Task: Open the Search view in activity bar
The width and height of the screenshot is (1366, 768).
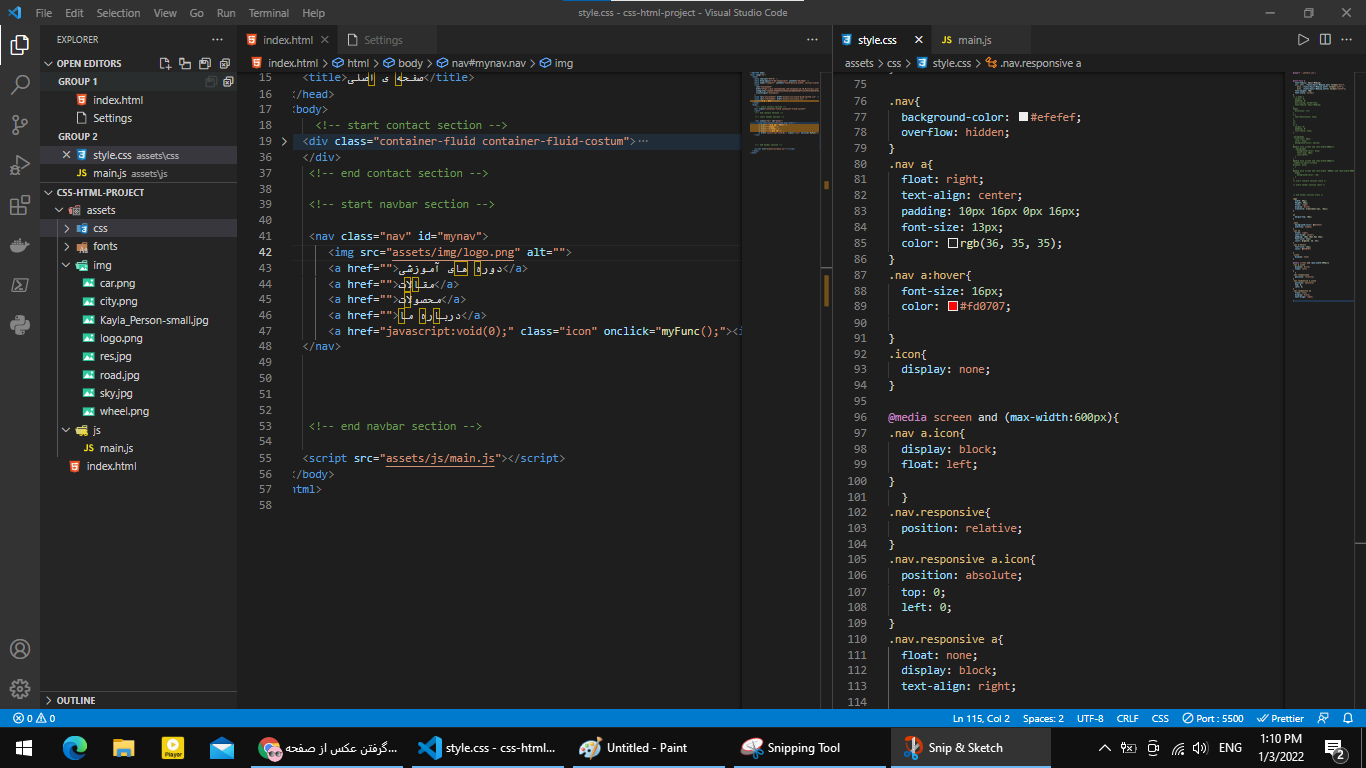Action: click(x=19, y=85)
